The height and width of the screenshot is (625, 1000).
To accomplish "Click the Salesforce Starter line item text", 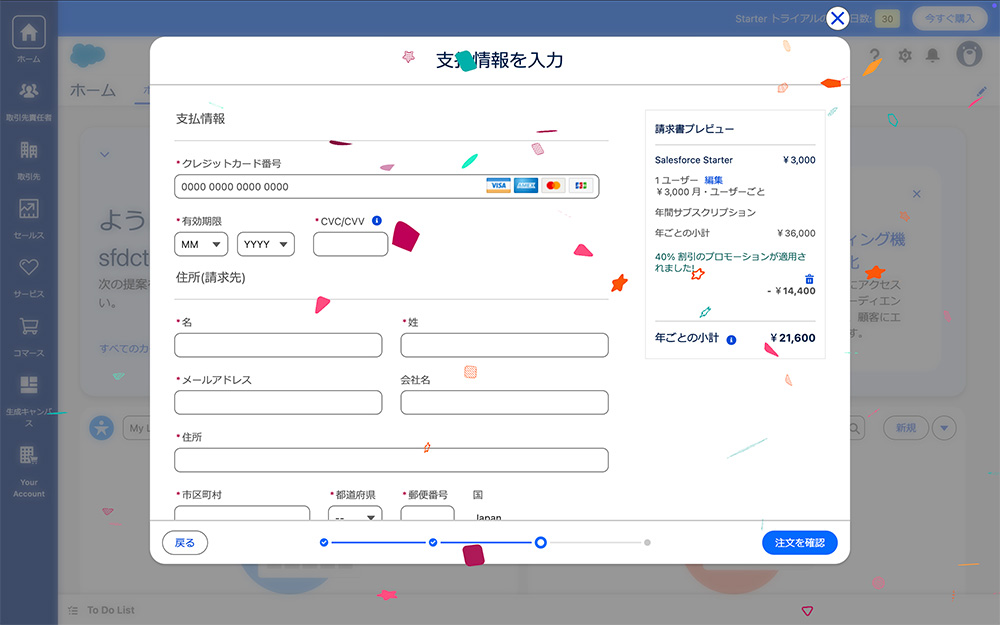I will click(694, 160).
